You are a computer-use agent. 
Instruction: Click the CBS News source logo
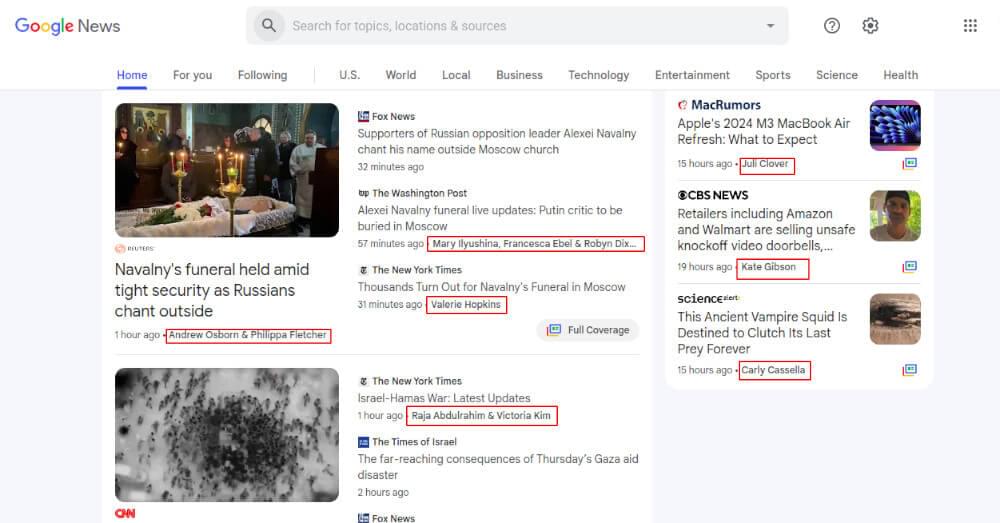[713, 195]
